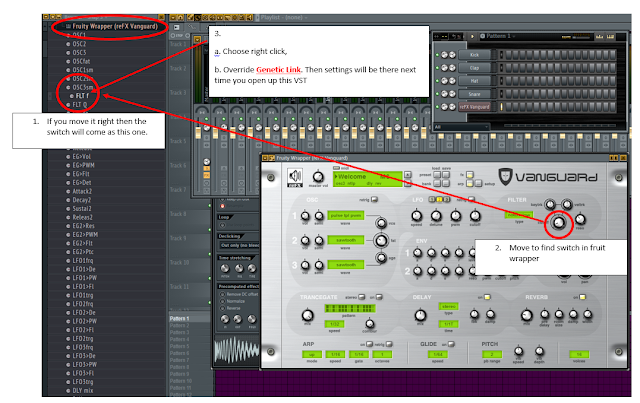Toggle the OSC retrig switch
The image size is (640, 403).
(x=374, y=200)
